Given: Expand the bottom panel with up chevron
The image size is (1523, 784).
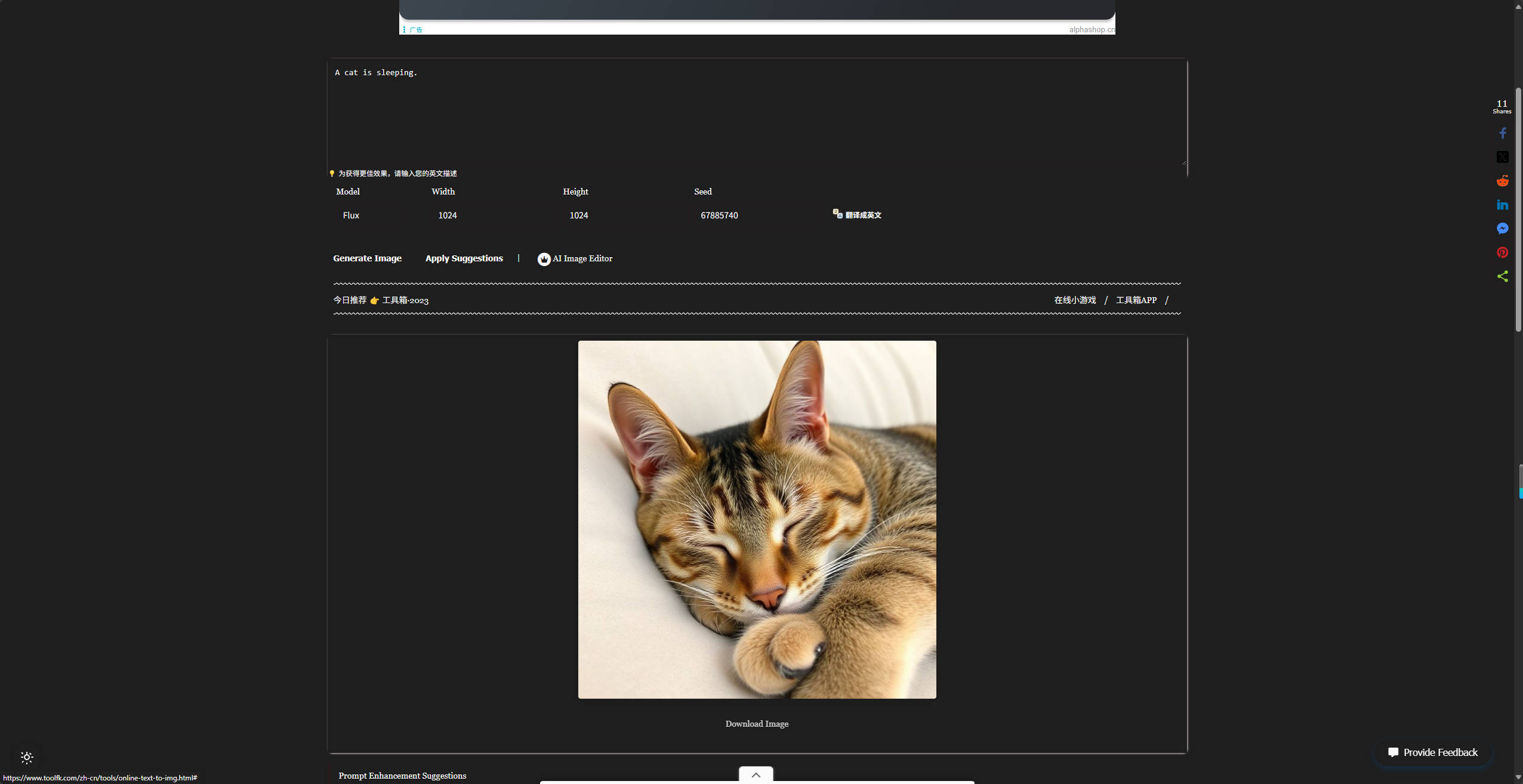Looking at the screenshot, I should [x=756, y=774].
